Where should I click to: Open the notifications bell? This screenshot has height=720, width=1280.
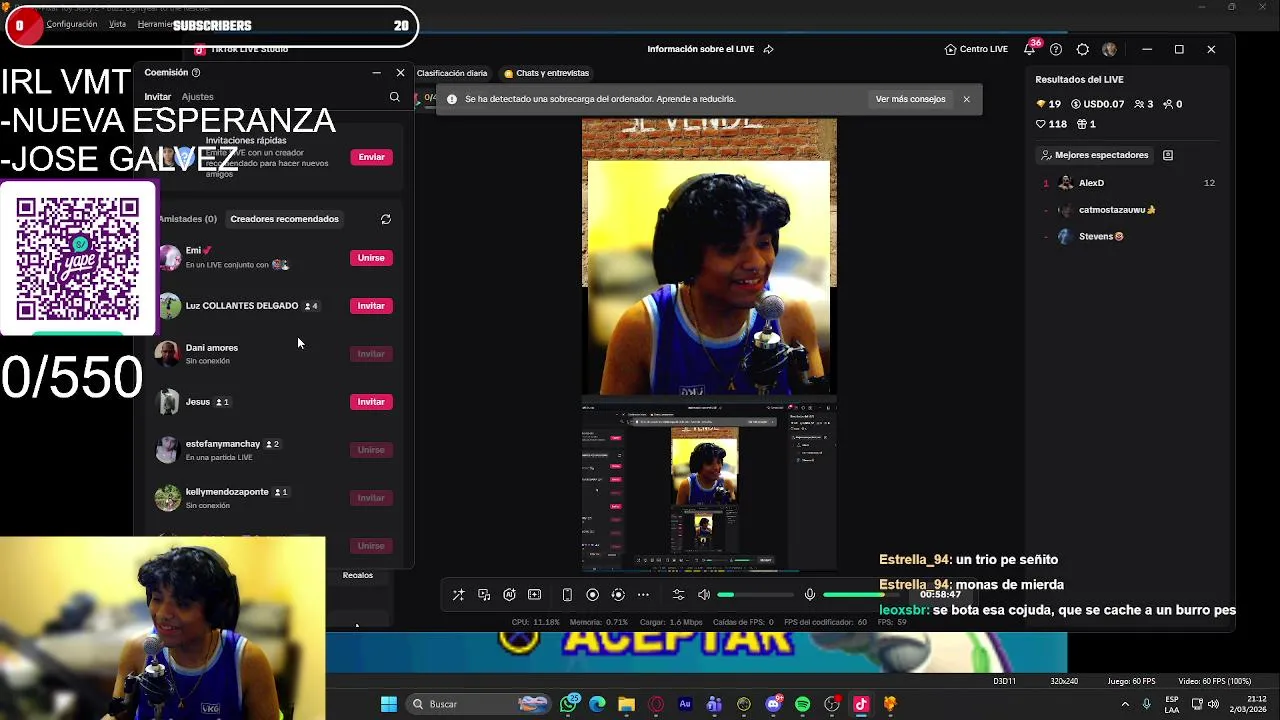pyautogui.click(x=1029, y=49)
